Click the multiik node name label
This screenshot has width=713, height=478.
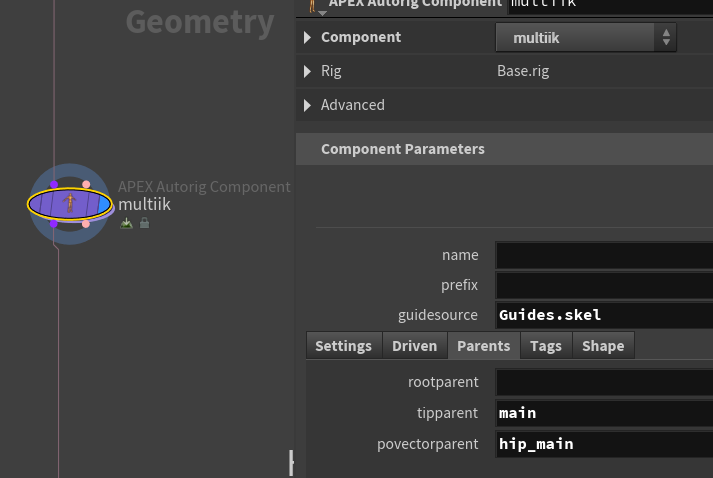144,204
